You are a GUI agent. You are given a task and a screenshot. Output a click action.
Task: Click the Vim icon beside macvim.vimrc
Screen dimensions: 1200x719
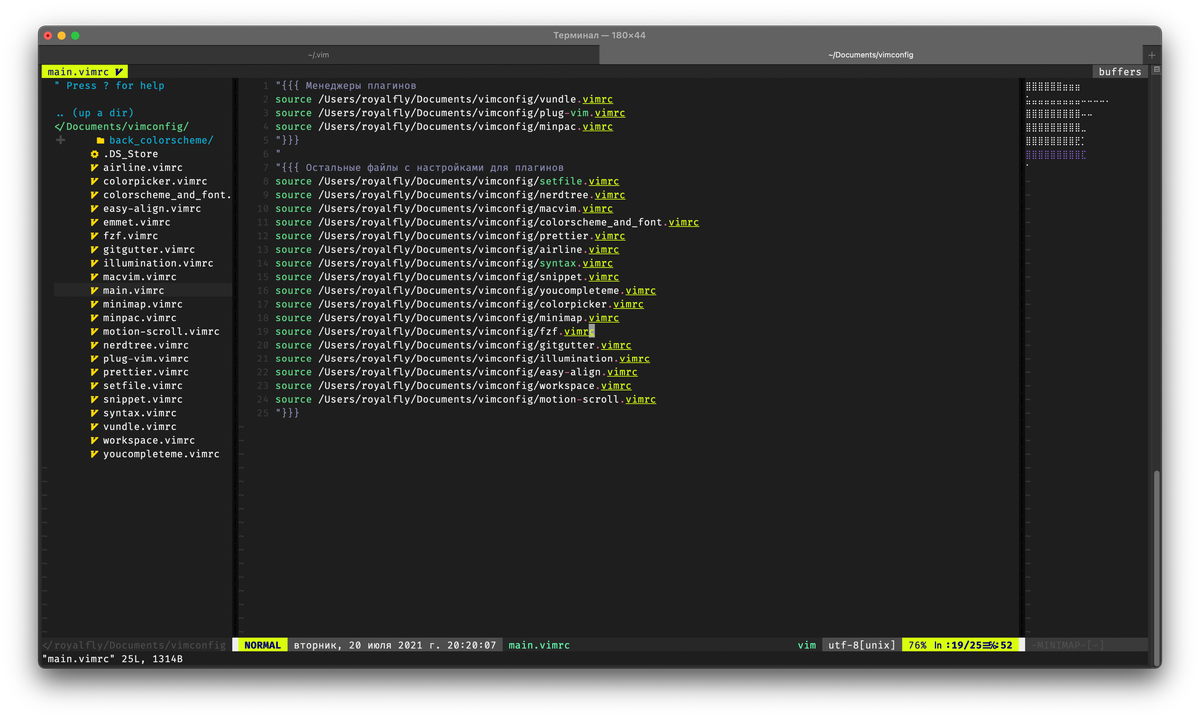click(x=94, y=277)
